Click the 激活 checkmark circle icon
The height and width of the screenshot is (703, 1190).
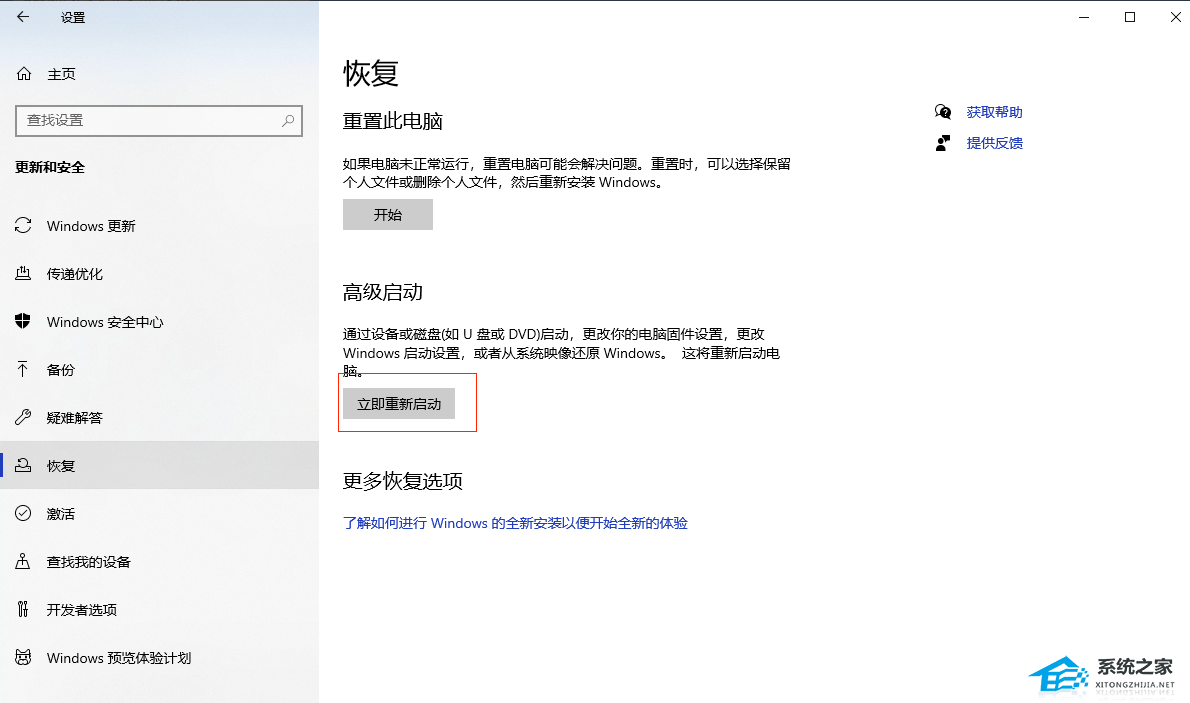pos(23,513)
